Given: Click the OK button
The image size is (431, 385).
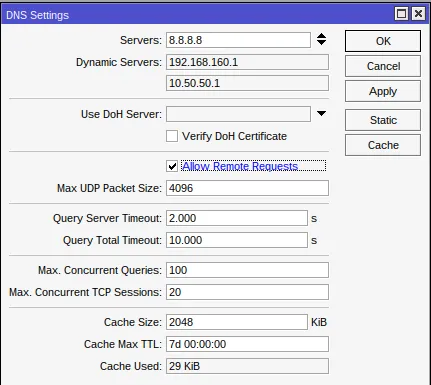Looking at the screenshot, I should [x=383, y=41].
